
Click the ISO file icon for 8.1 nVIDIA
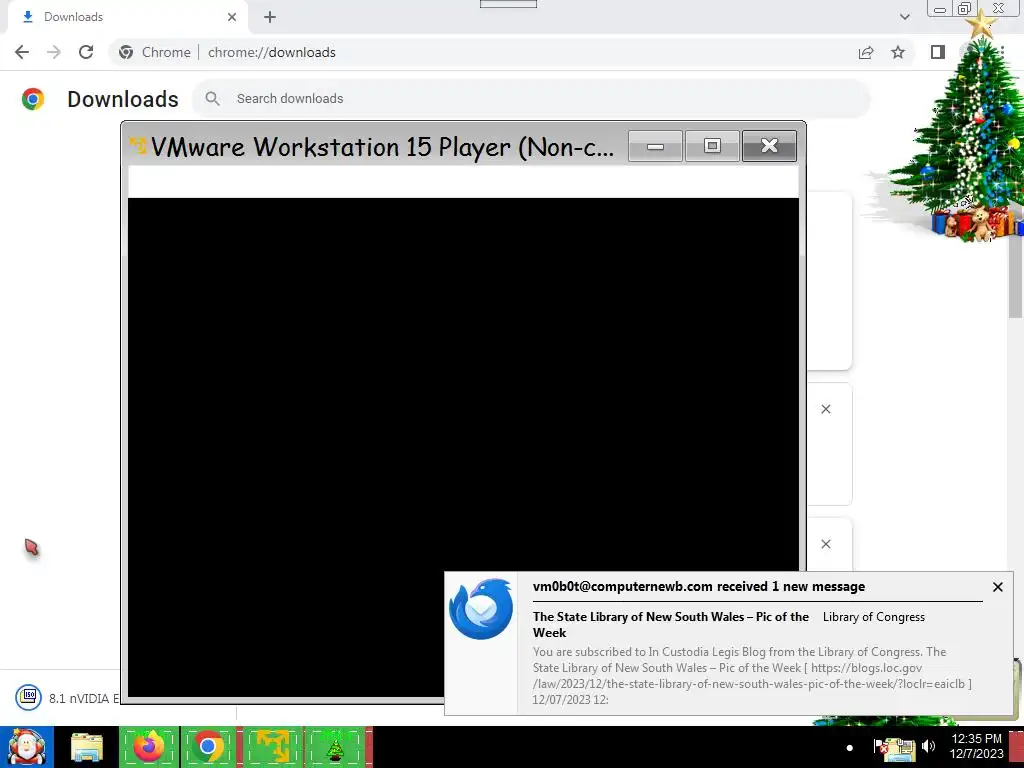click(29, 697)
